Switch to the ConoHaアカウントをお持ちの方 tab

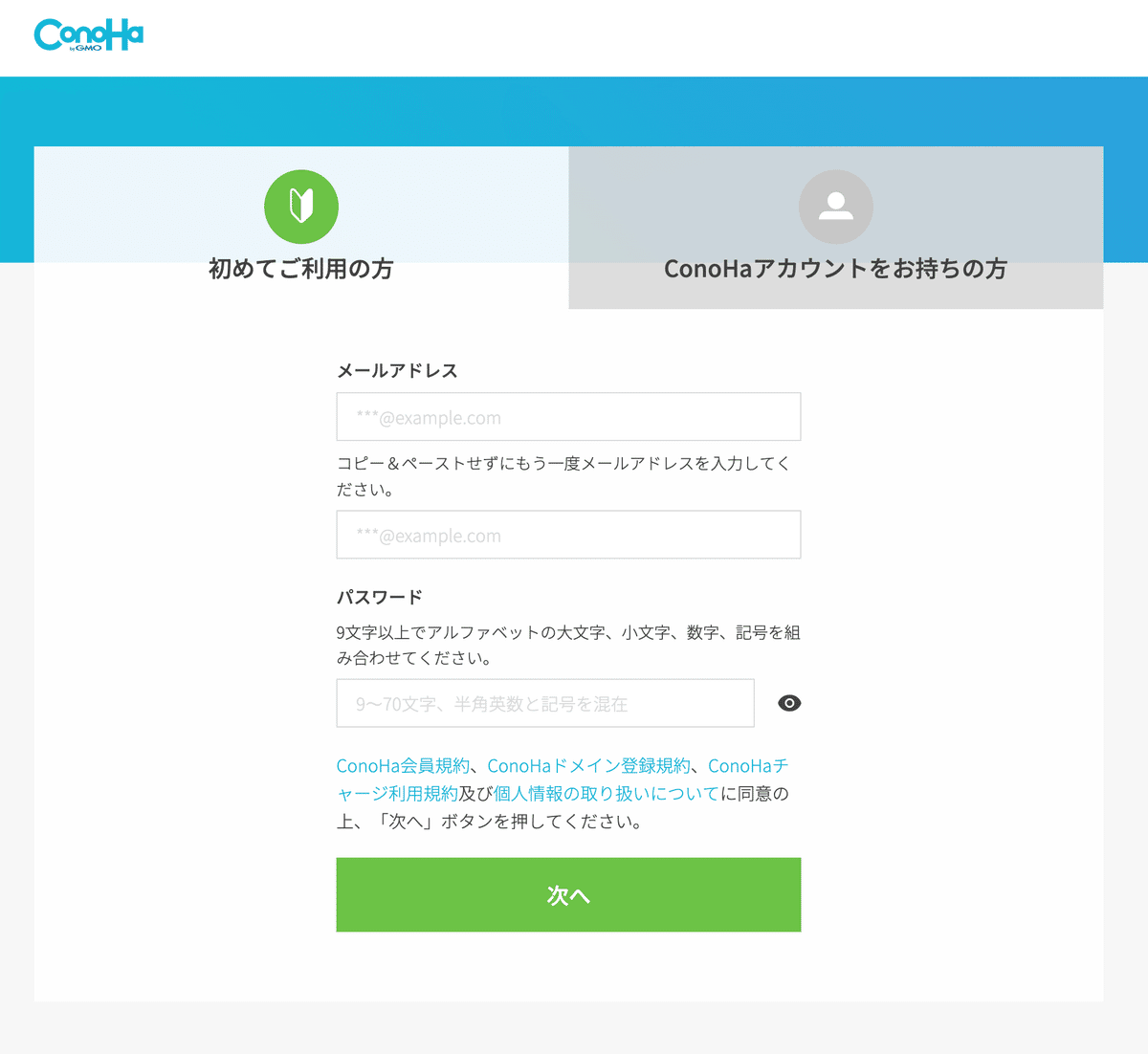pos(836,228)
